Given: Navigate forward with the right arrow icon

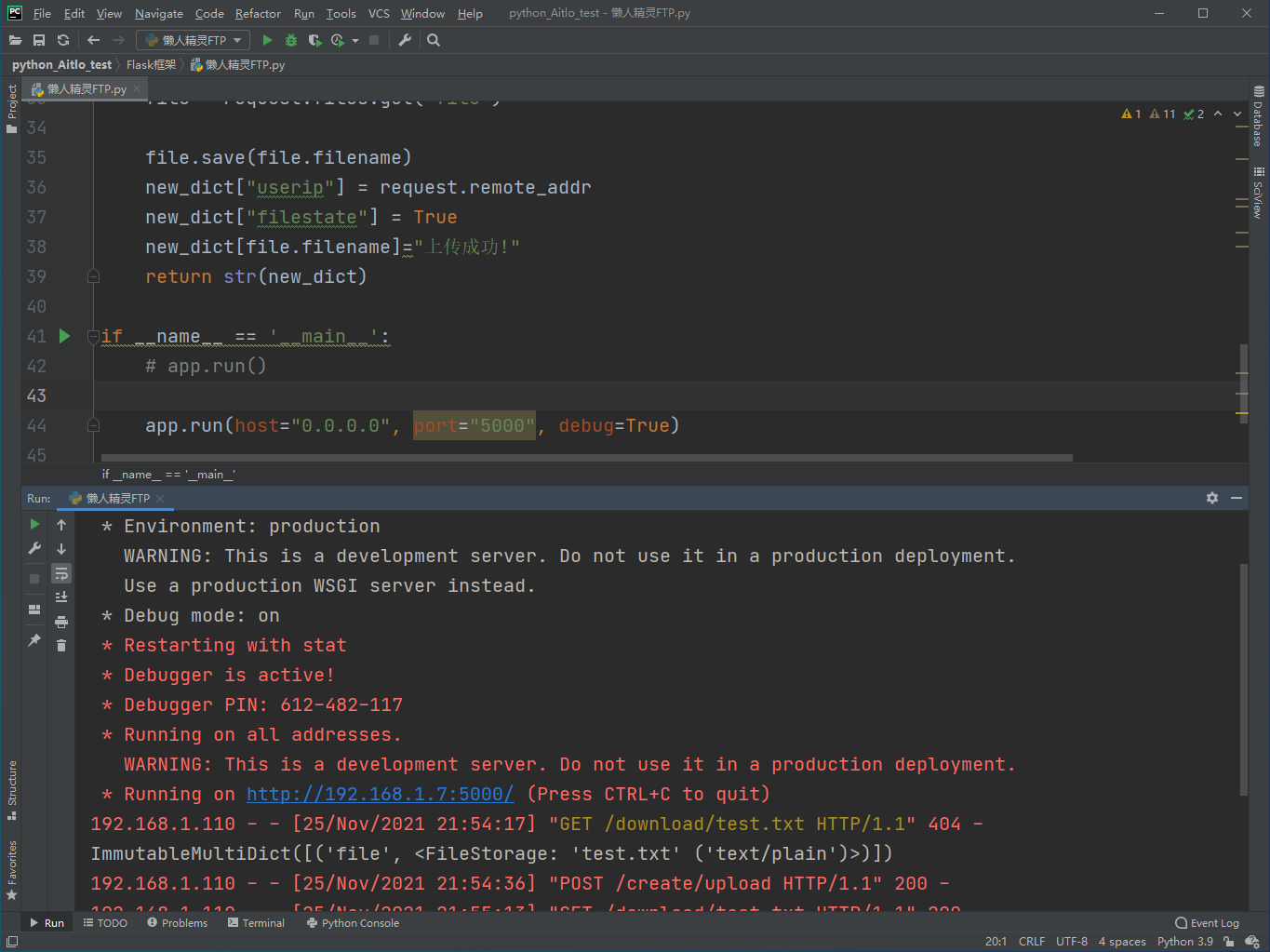Looking at the screenshot, I should [x=118, y=40].
